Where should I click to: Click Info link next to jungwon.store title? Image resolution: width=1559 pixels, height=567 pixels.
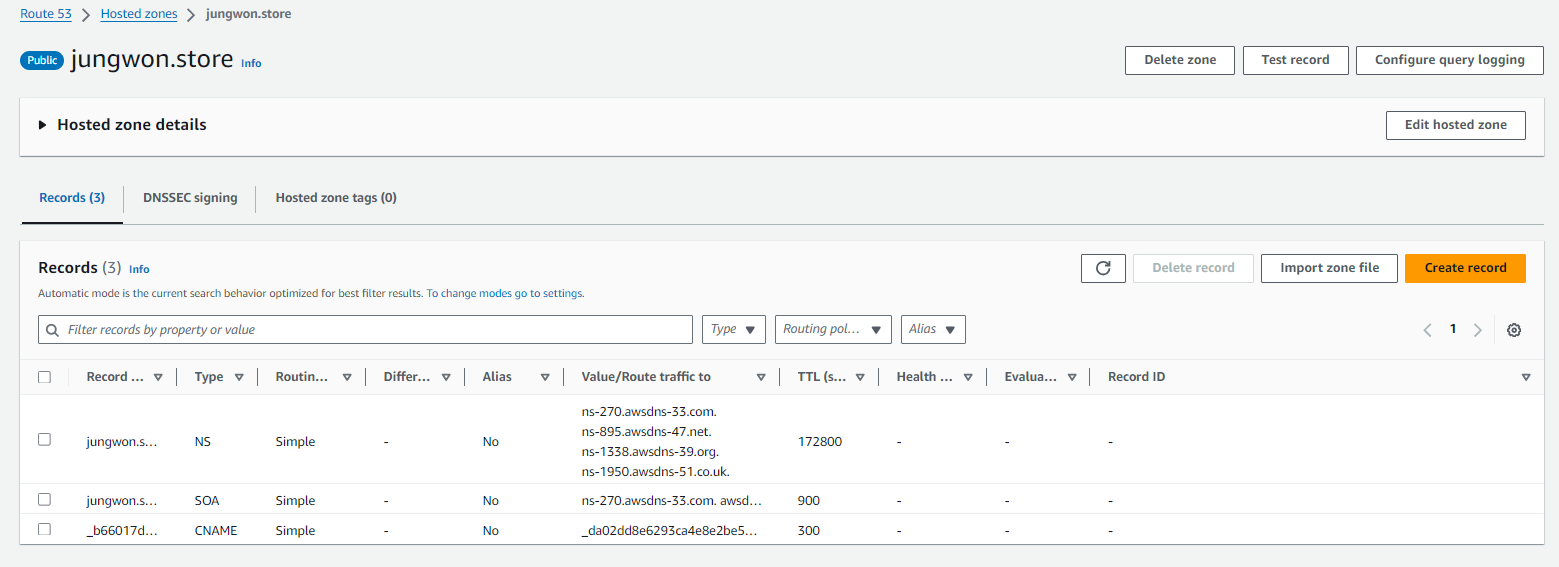tap(251, 63)
